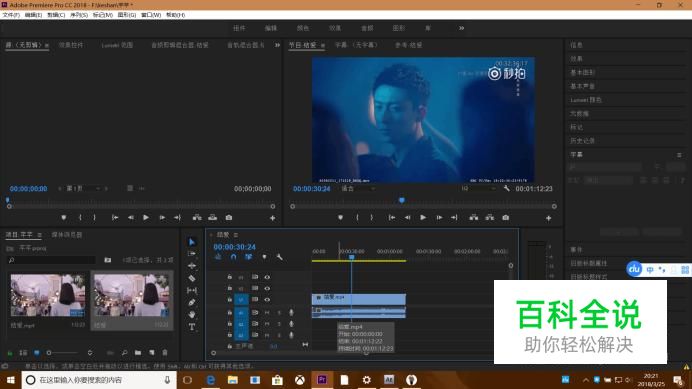Add marker in timeline header

pyautogui.click(x=264, y=257)
